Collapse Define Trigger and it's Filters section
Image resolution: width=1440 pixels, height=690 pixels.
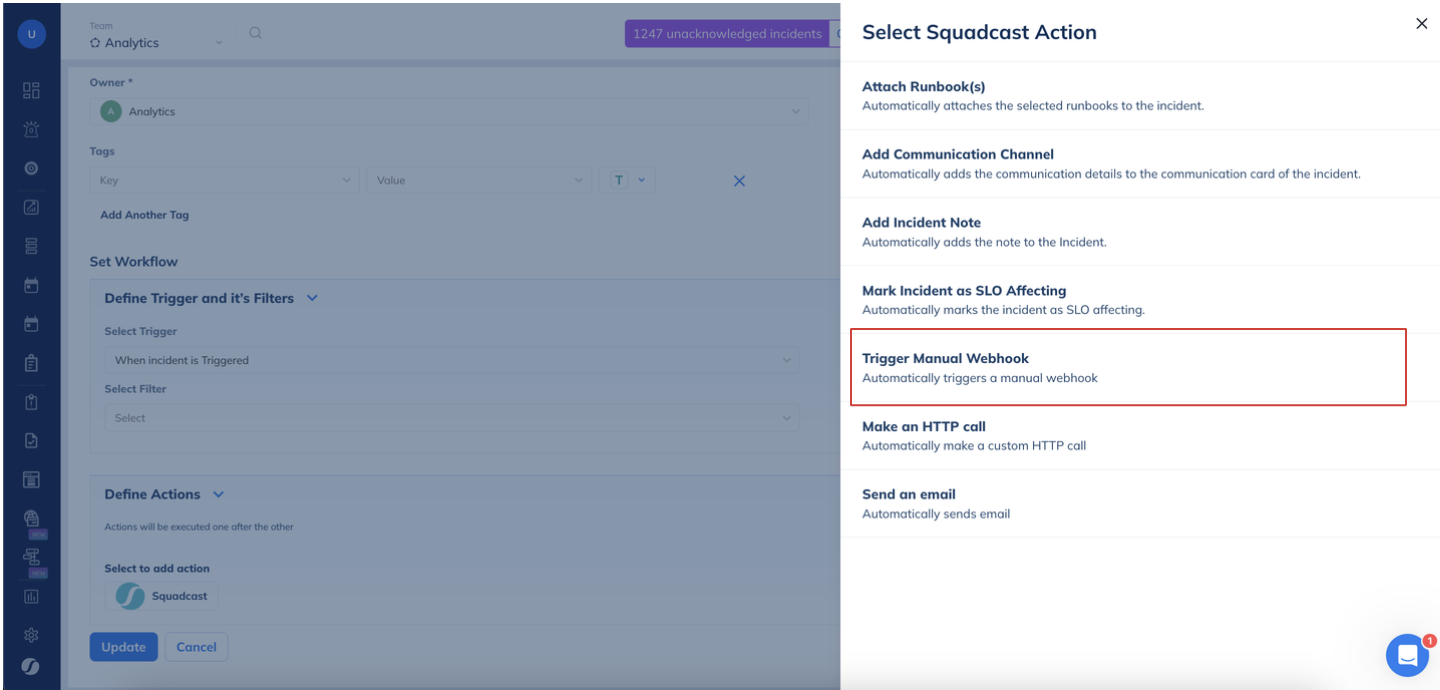tap(312, 298)
